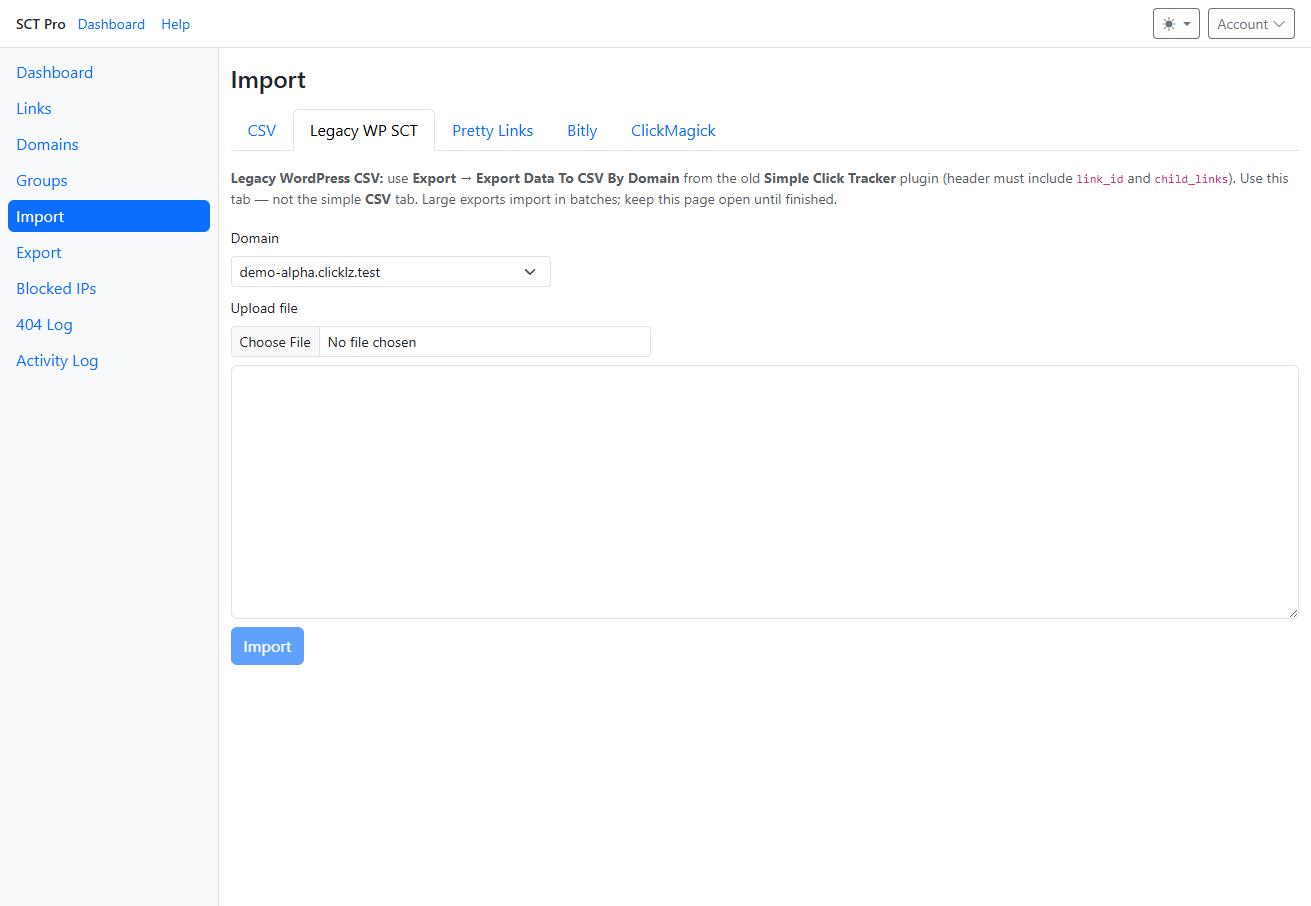Open the ClickMagick import tab
The width and height of the screenshot is (1311, 906).
coord(673,130)
